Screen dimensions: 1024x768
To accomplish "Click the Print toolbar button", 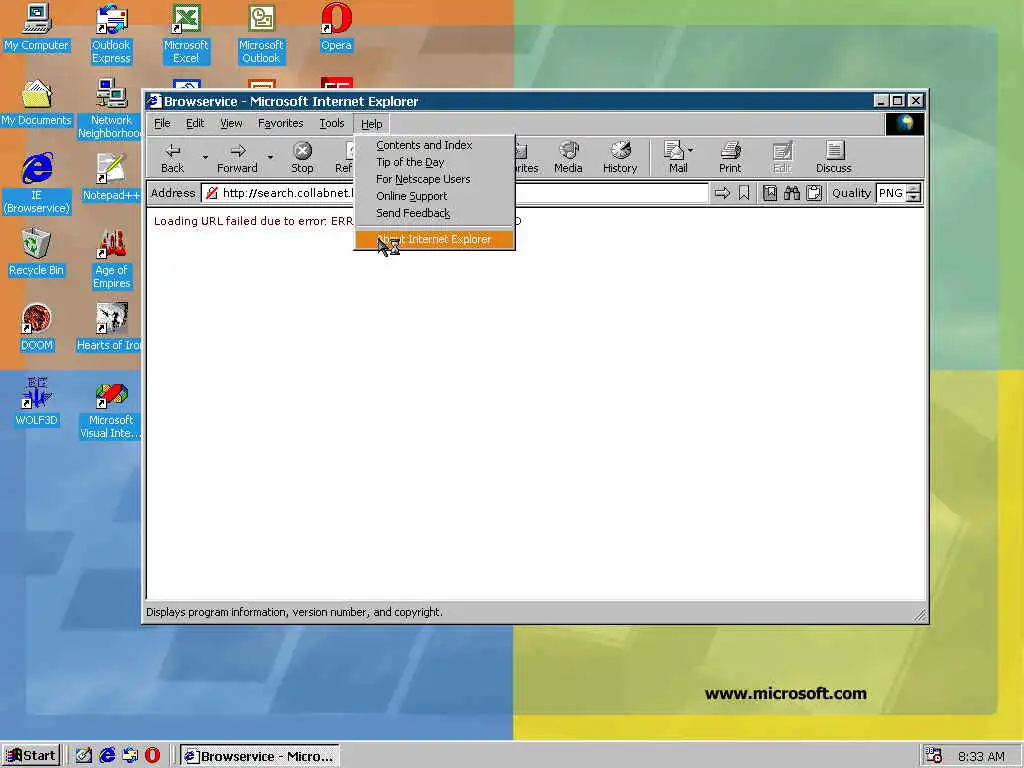I will pyautogui.click(x=730, y=158).
